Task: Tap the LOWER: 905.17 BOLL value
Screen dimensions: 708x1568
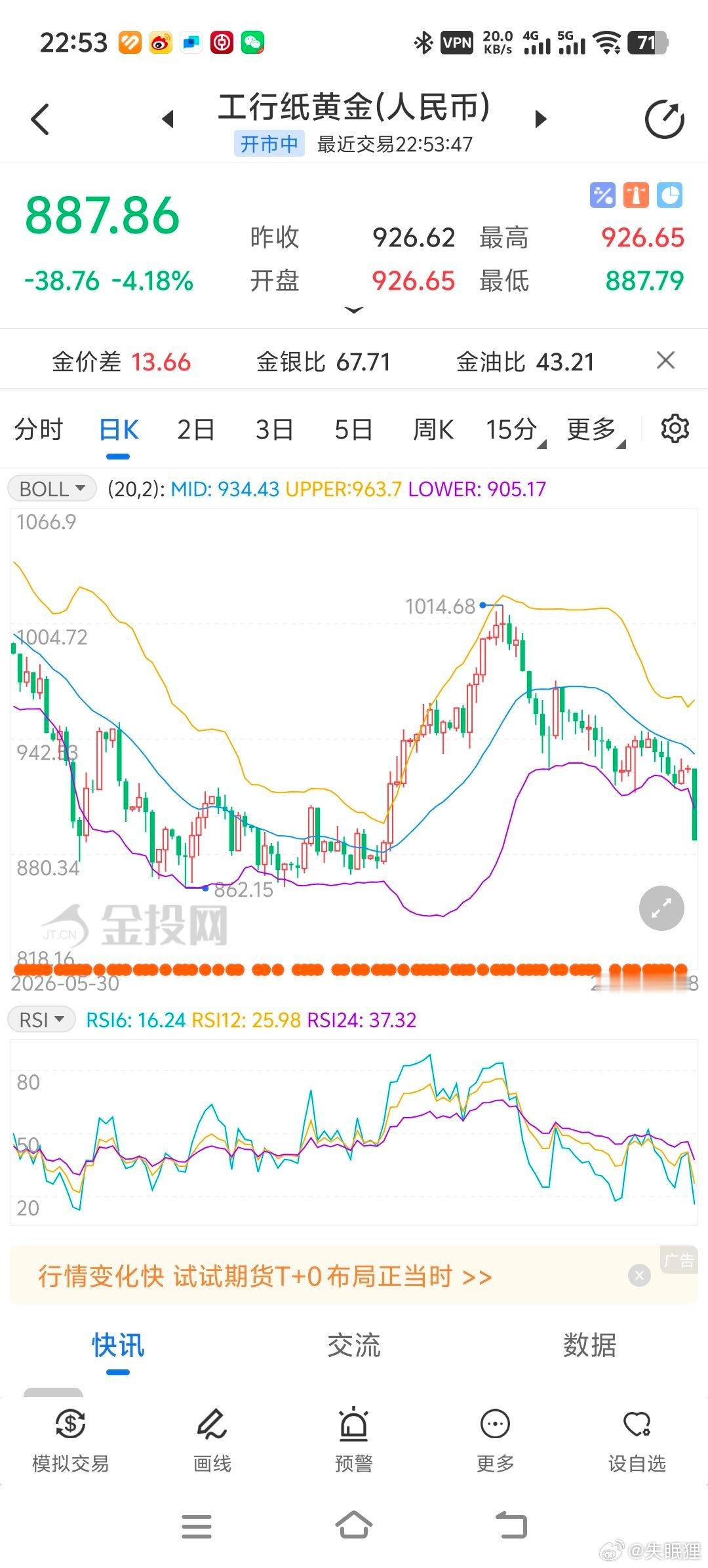Action: pos(477,489)
